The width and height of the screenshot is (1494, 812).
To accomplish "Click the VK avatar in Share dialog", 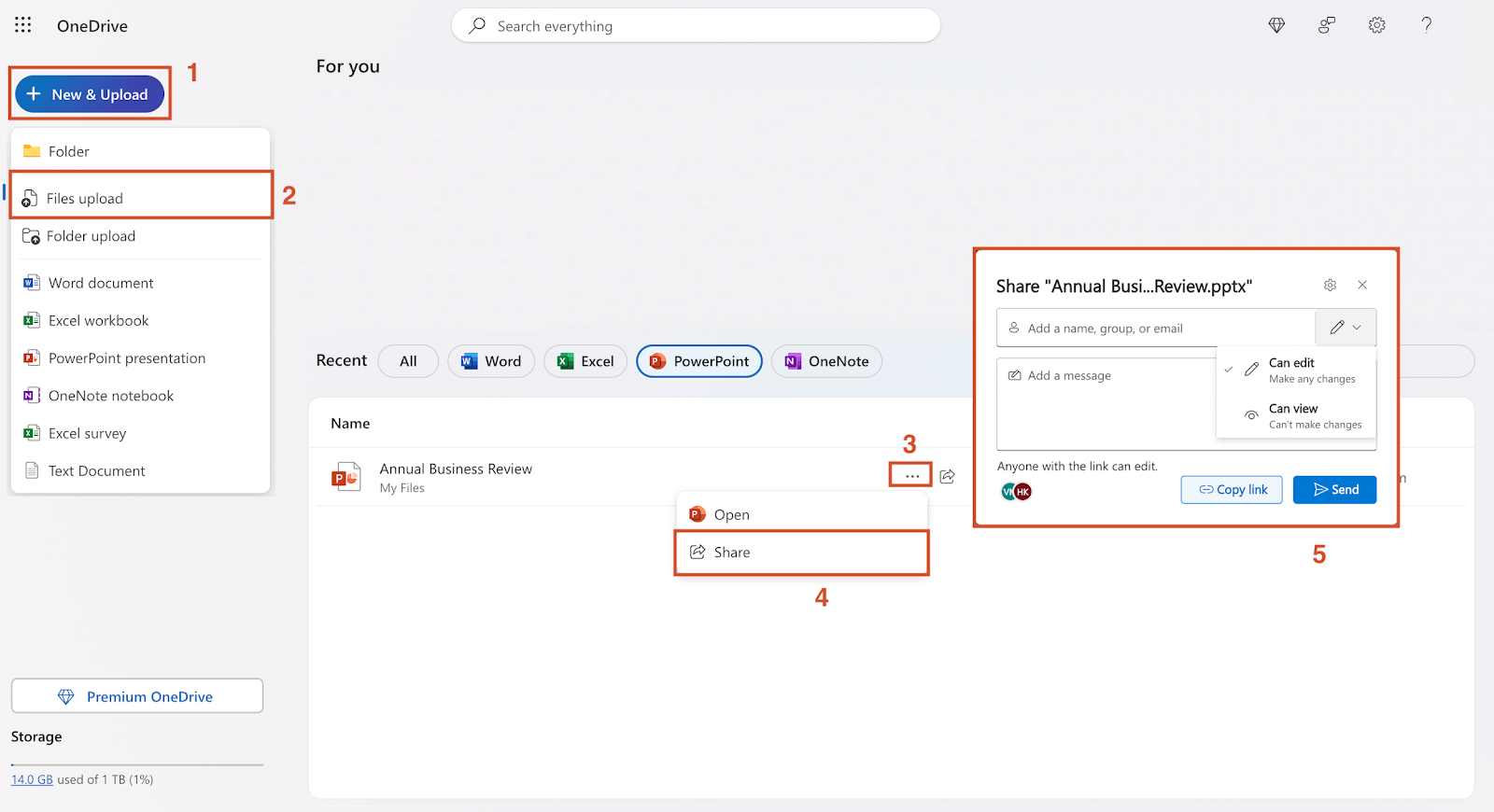I will coord(1008,492).
